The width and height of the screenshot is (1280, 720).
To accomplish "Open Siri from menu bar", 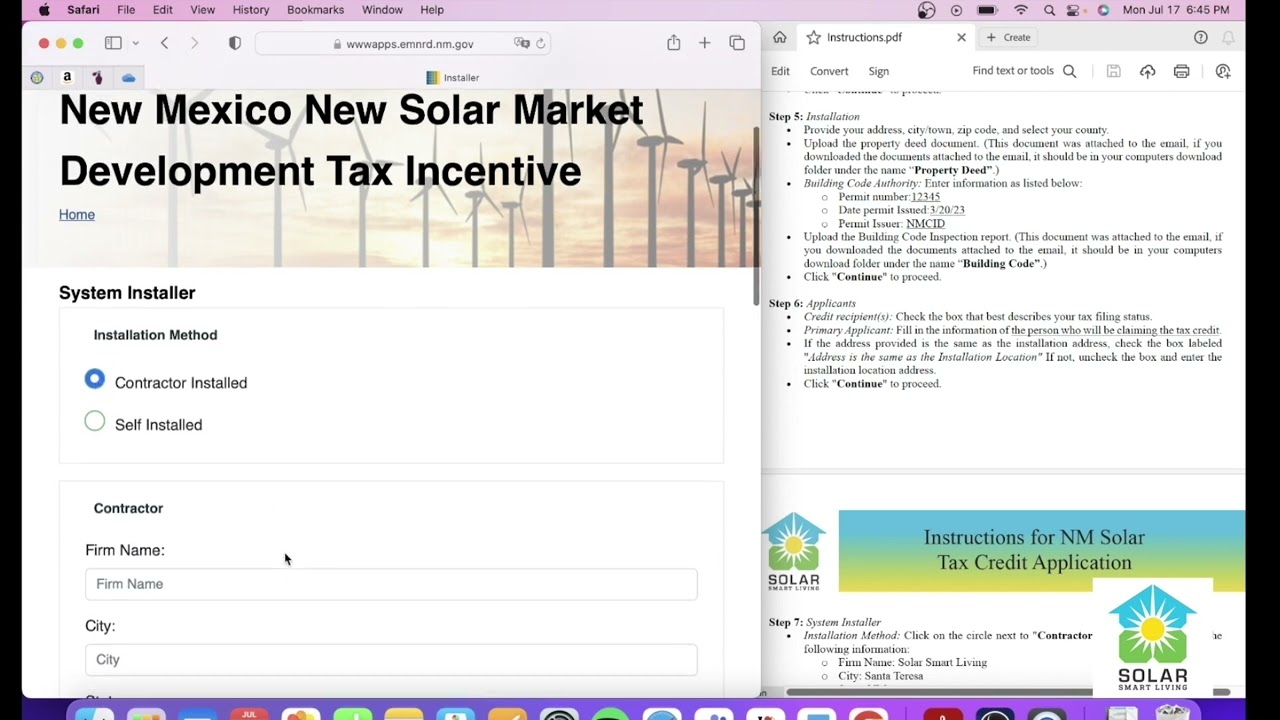I will (1103, 10).
